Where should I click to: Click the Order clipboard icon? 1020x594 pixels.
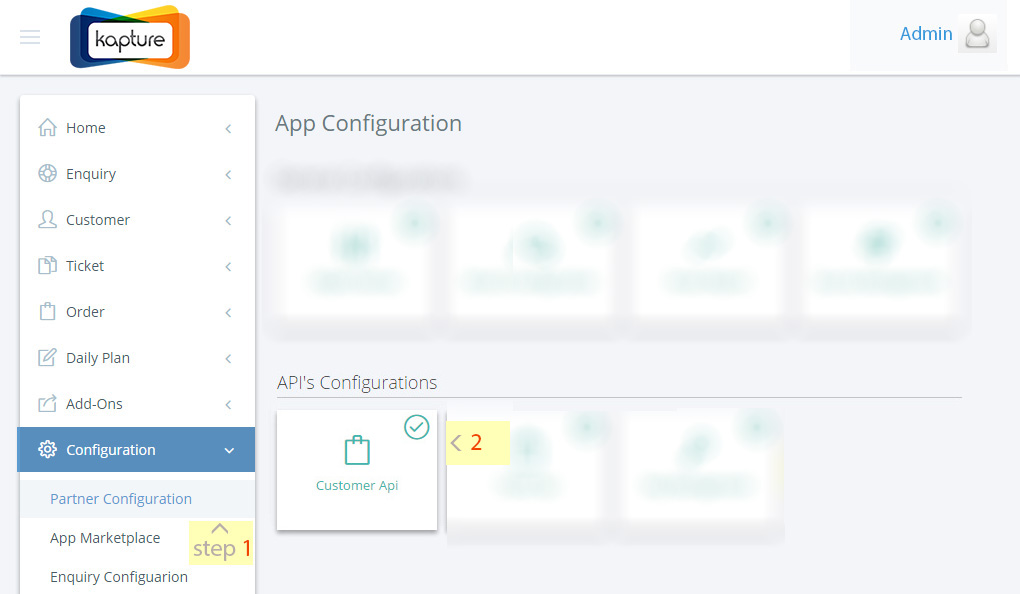[x=47, y=312]
